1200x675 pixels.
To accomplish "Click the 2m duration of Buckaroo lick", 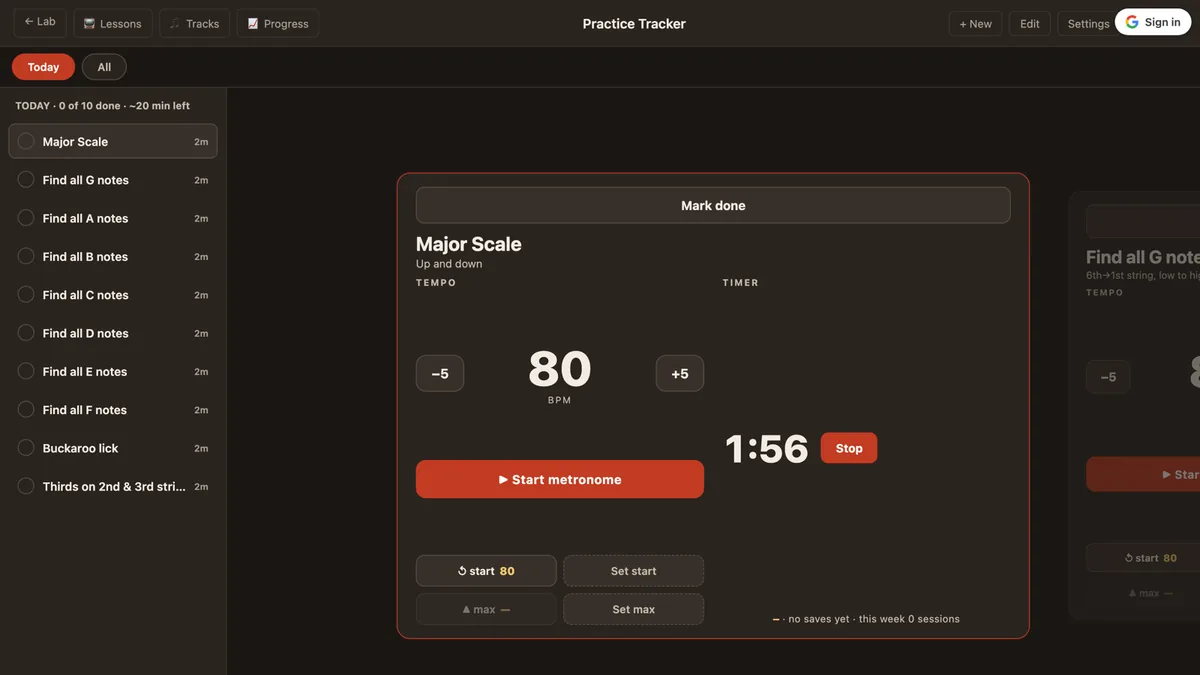I will tap(201, 448).
